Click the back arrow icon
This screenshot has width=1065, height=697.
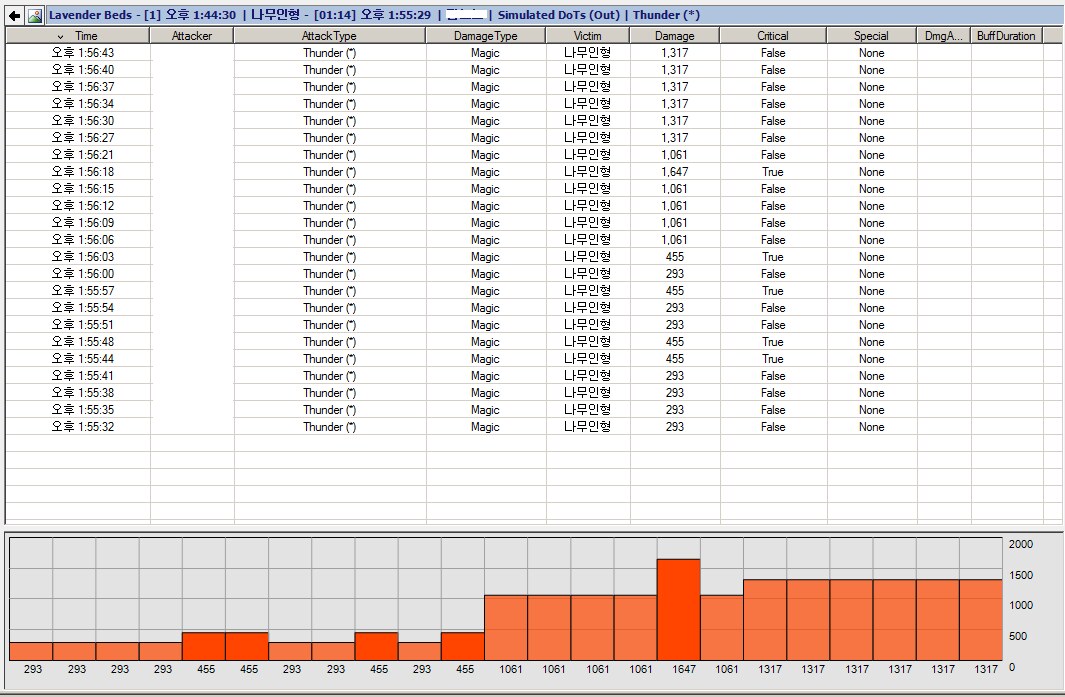[x=15, y=15]
